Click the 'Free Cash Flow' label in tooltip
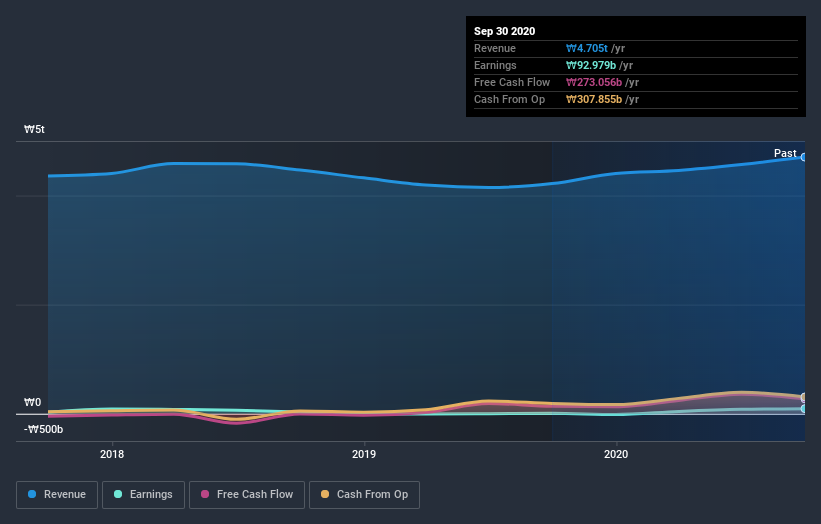Image resolution: width=821 pixels, height=524 pixels. pyautogui.click(x=512, y=82)
